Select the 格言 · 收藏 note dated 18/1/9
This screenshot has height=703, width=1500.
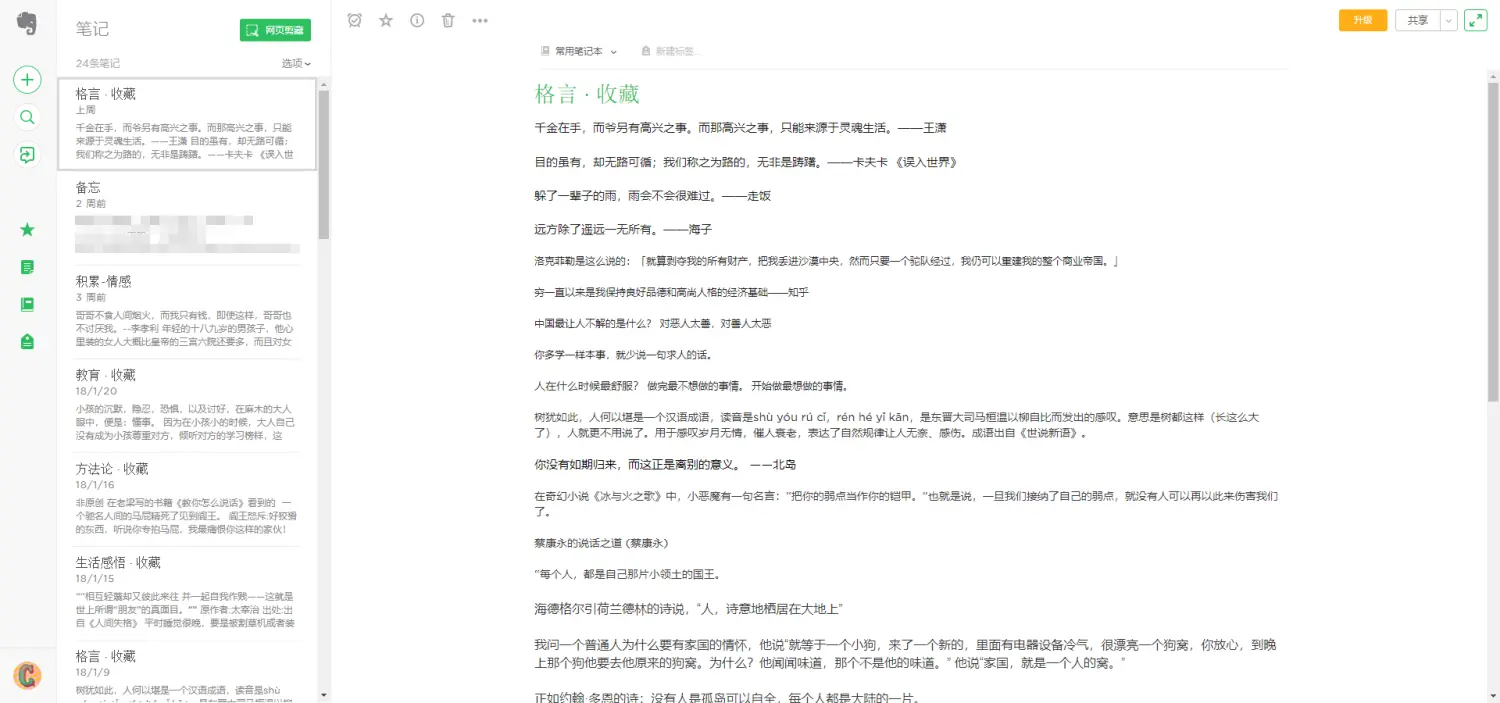pyautogui.click(x=186, y=672)
